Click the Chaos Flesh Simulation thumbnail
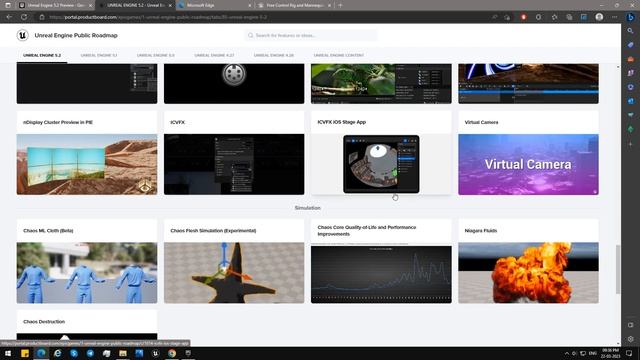 tap(234, 273)
